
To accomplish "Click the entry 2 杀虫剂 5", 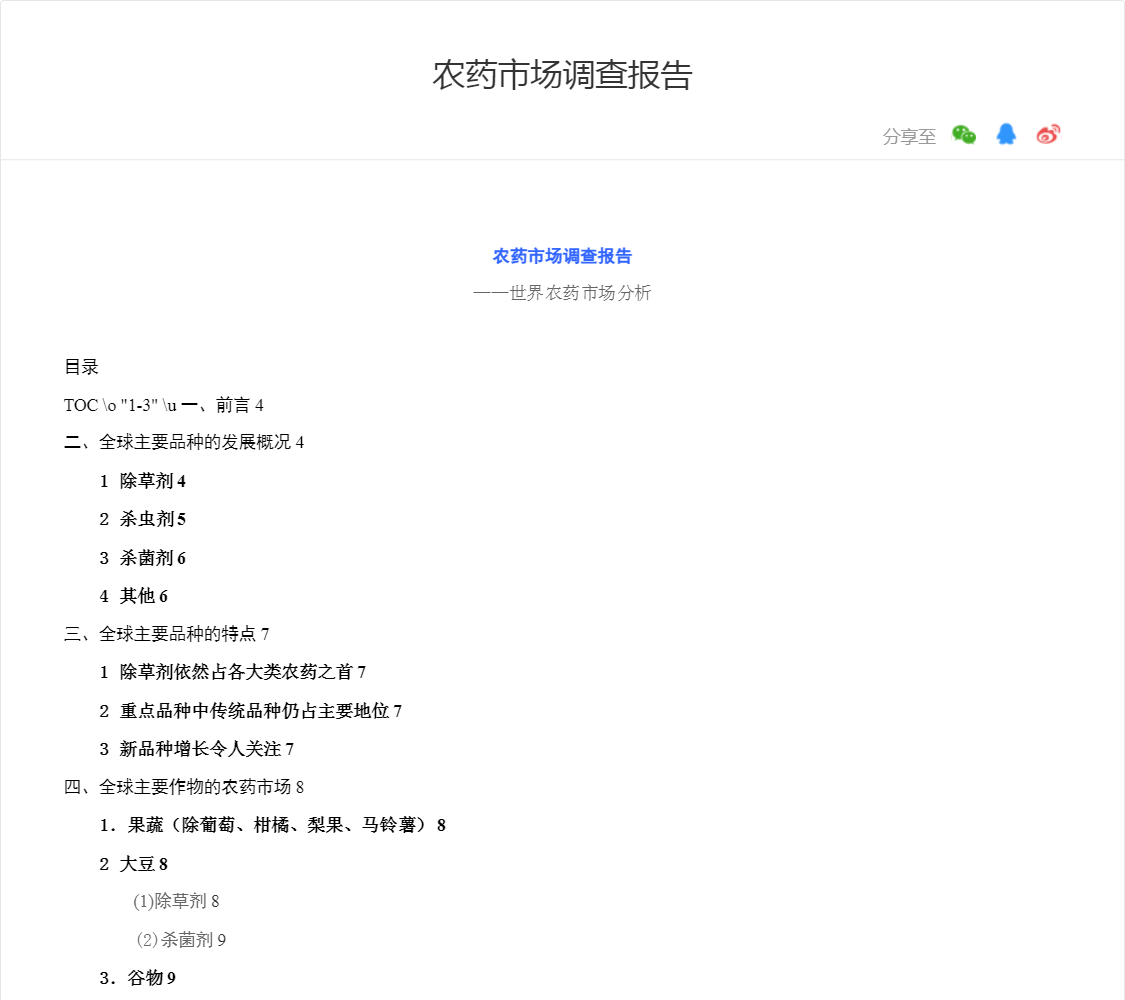I will click(x=142, y=519).
